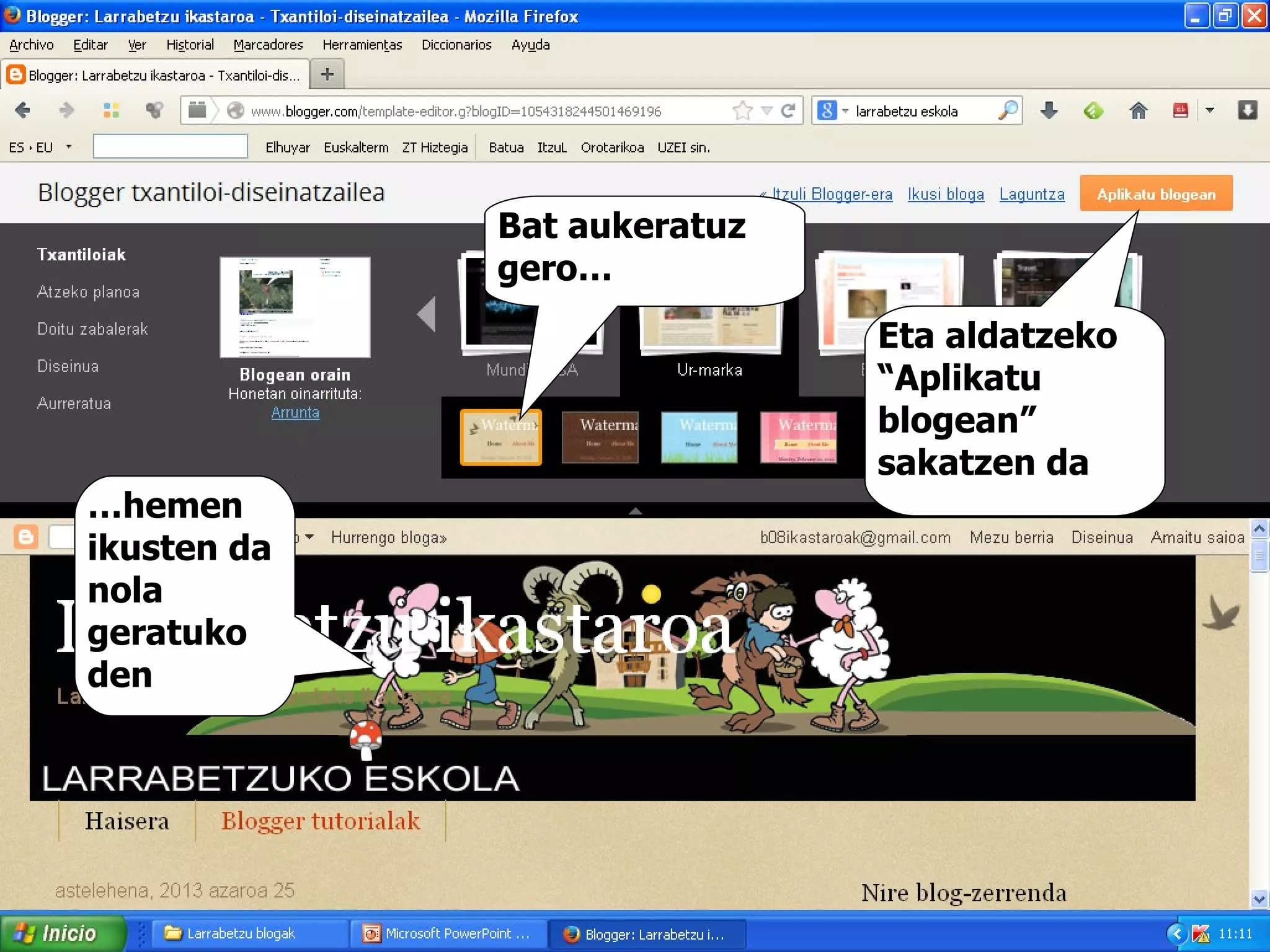Click the globe site identity icon

click(x=235, y=110)
